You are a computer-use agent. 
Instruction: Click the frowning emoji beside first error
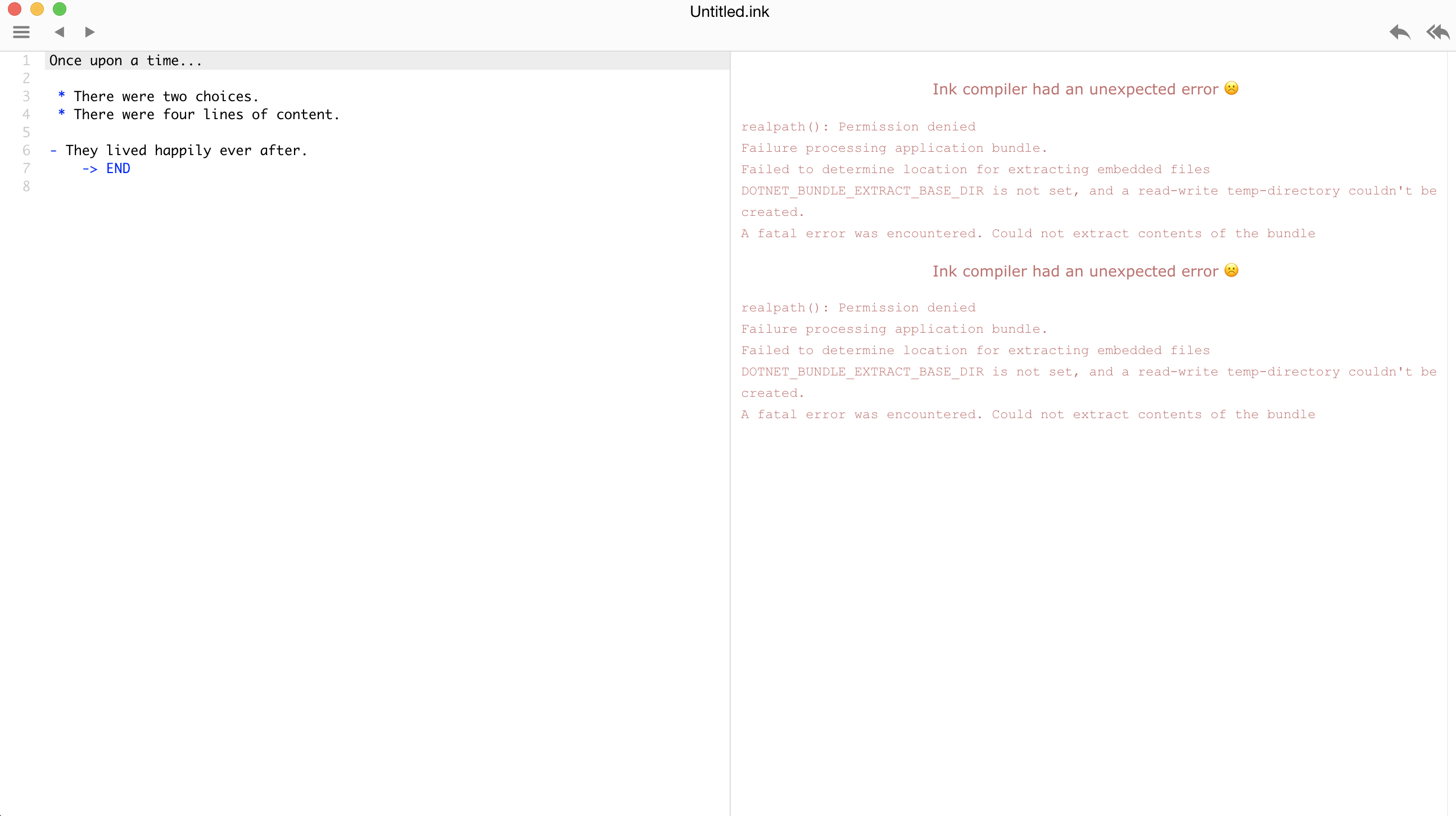(1232, 88)
